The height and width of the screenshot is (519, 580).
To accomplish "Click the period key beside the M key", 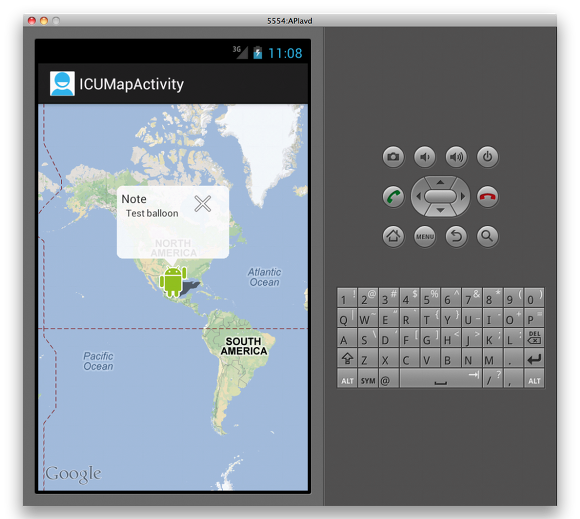I will 513,358.
